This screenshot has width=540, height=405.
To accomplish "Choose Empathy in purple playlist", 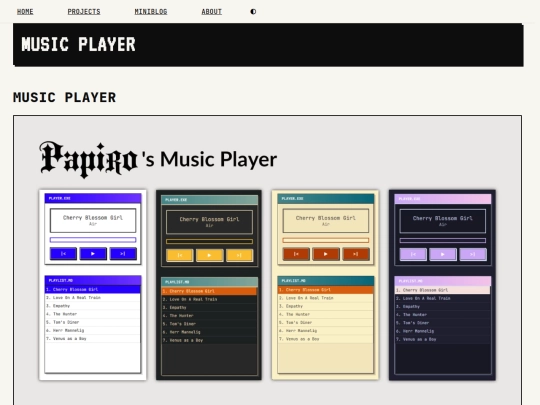I will point(443,307).
